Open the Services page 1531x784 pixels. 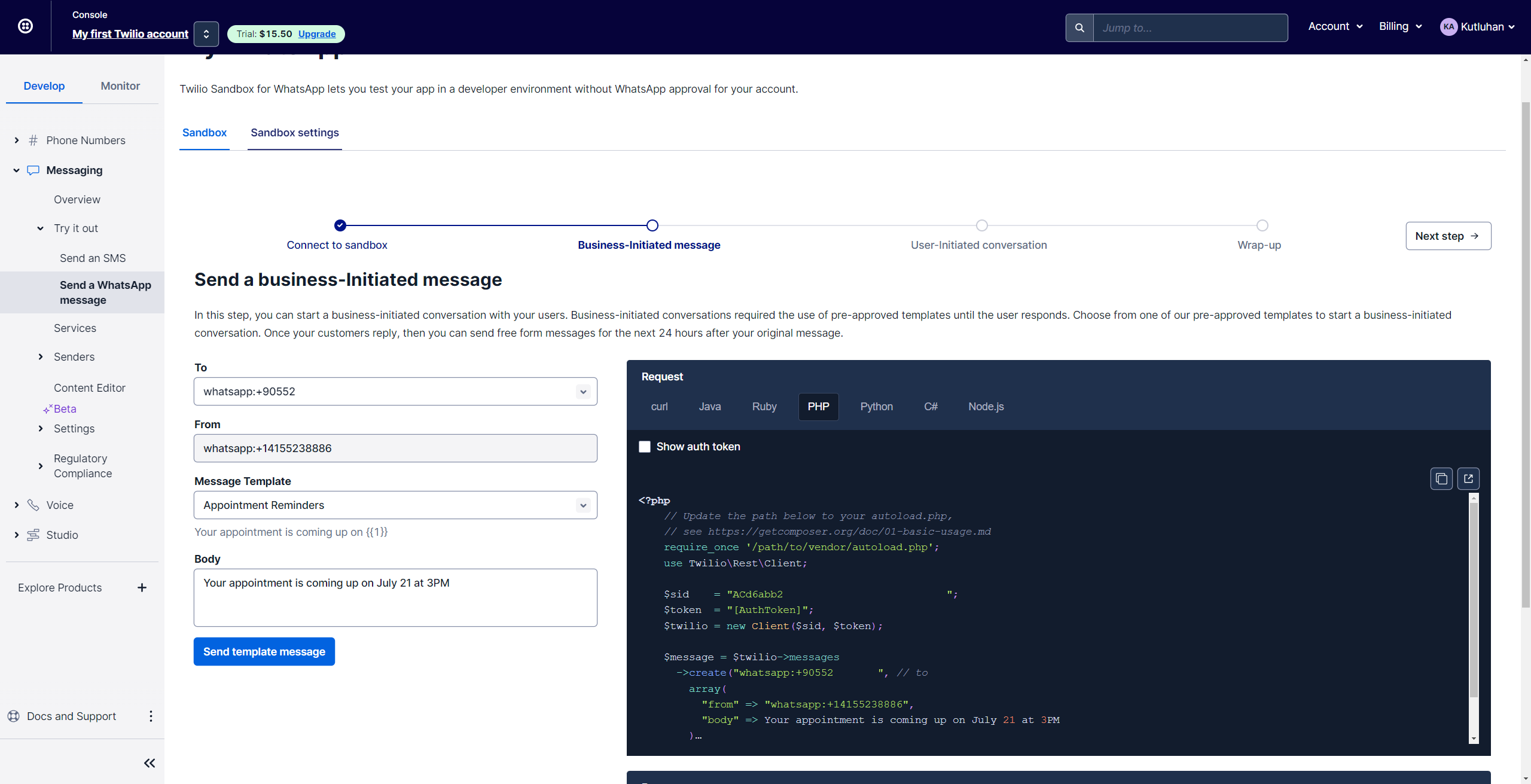coord(75,328)
